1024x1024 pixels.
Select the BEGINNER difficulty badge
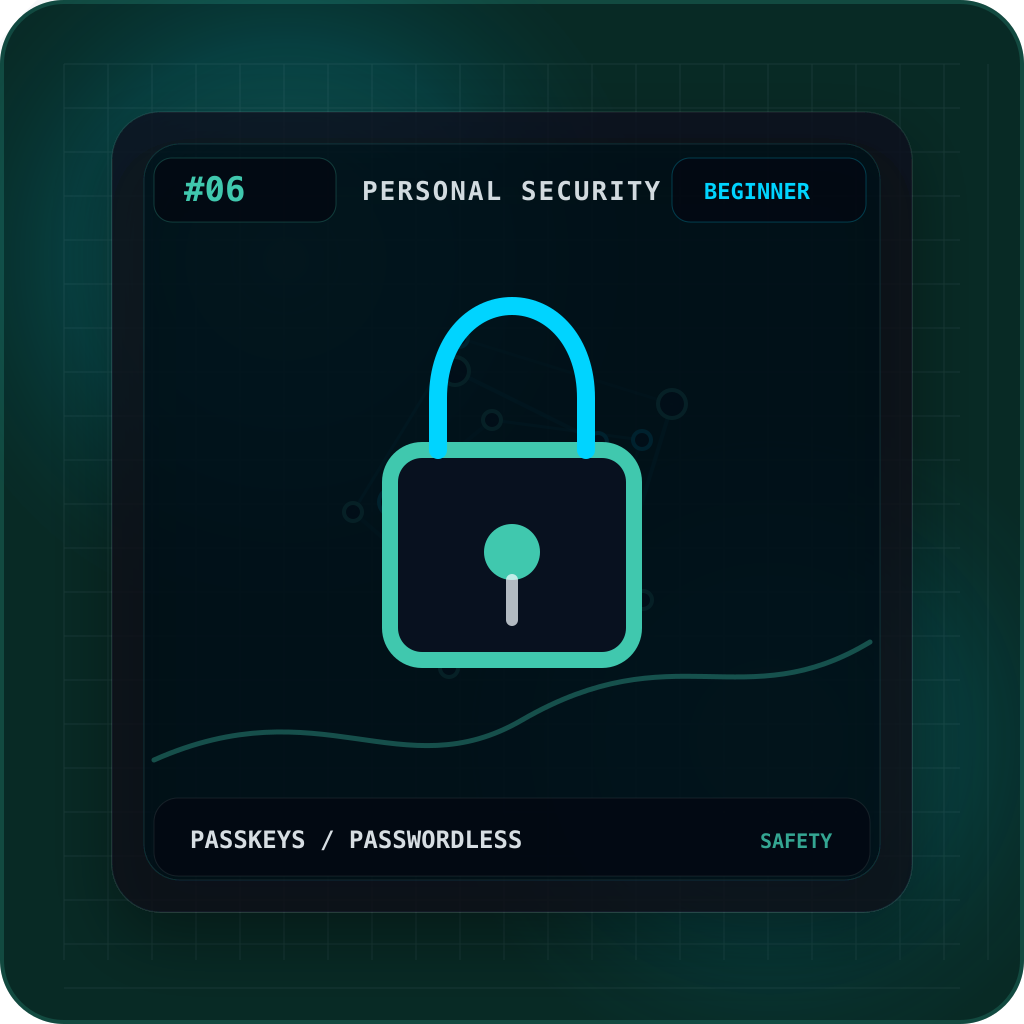(769, 190)
